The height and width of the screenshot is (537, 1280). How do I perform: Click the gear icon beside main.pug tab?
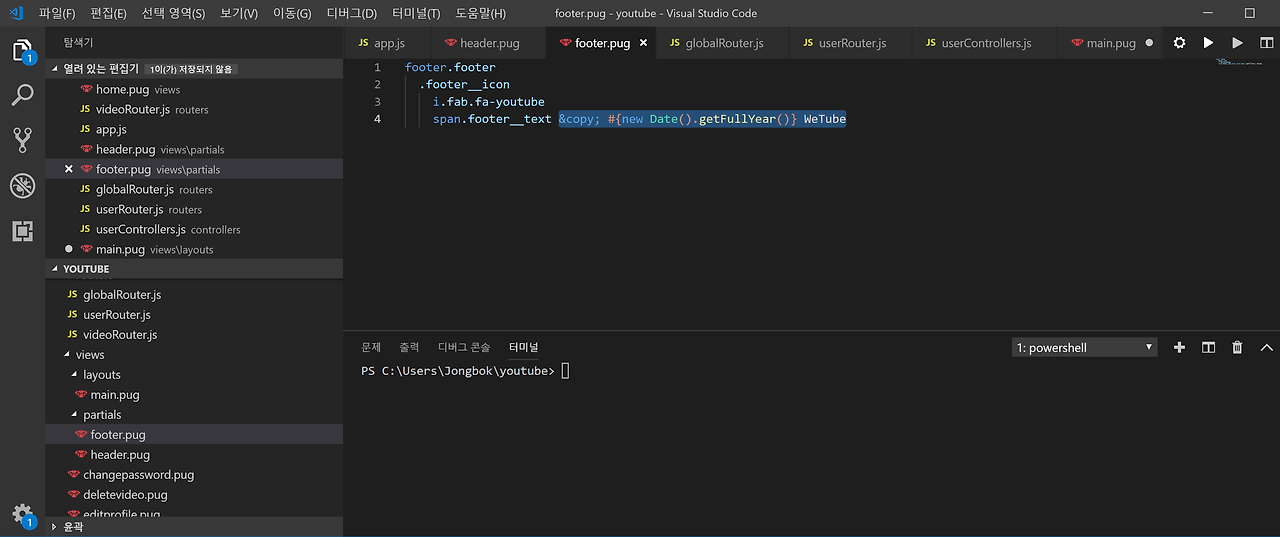[1179, 43]
